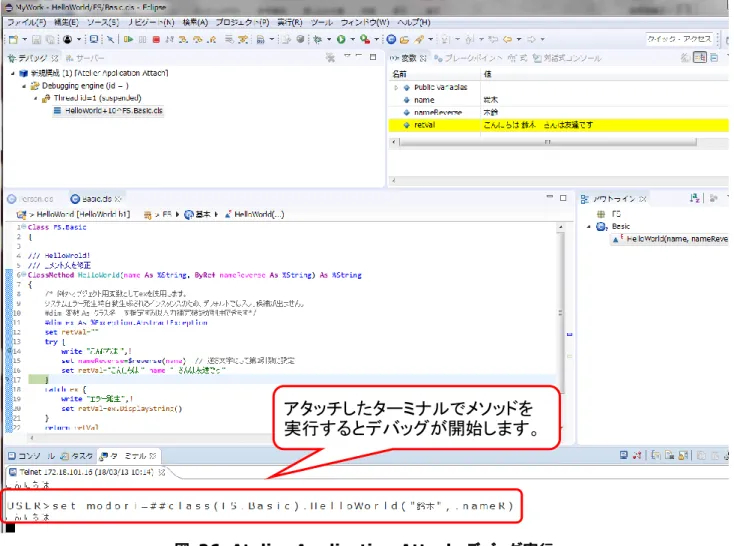Screen dimensions: 734x546
Task: Click the Back navigation arrow icon
Action: pyautogui.click(x=507, y=40)
